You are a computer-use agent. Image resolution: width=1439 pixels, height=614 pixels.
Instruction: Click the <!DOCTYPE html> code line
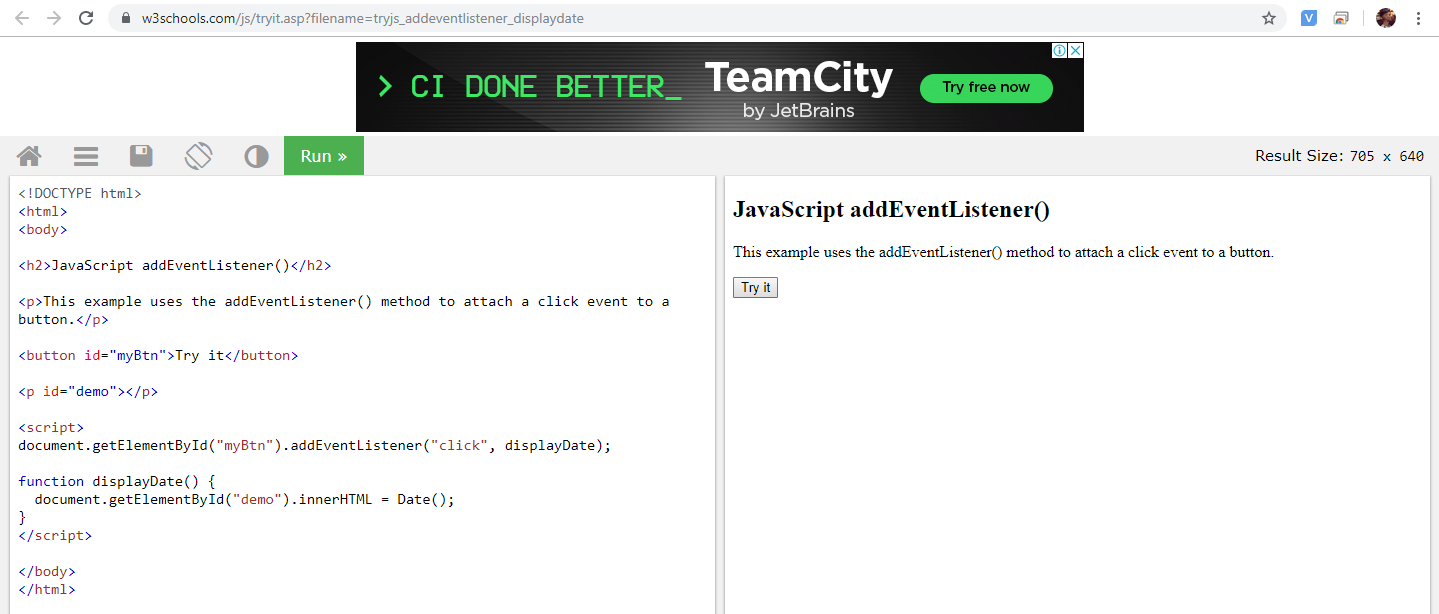coord(80,194)
